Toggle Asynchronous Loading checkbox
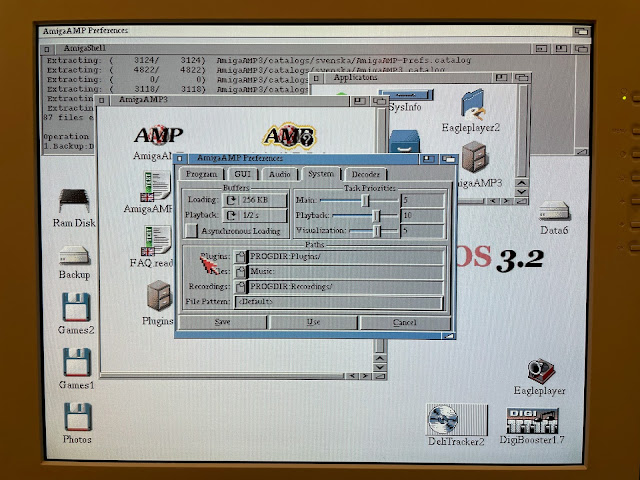640x480 pixels. pos(191,231)
